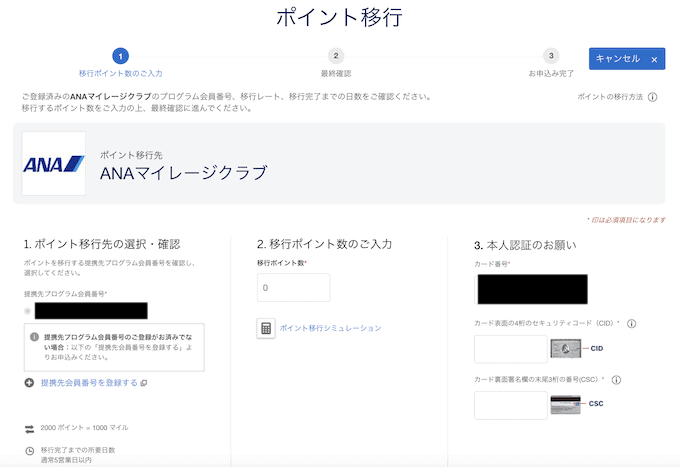Open ポイント移行シミュレーション link

pos(330,328)
